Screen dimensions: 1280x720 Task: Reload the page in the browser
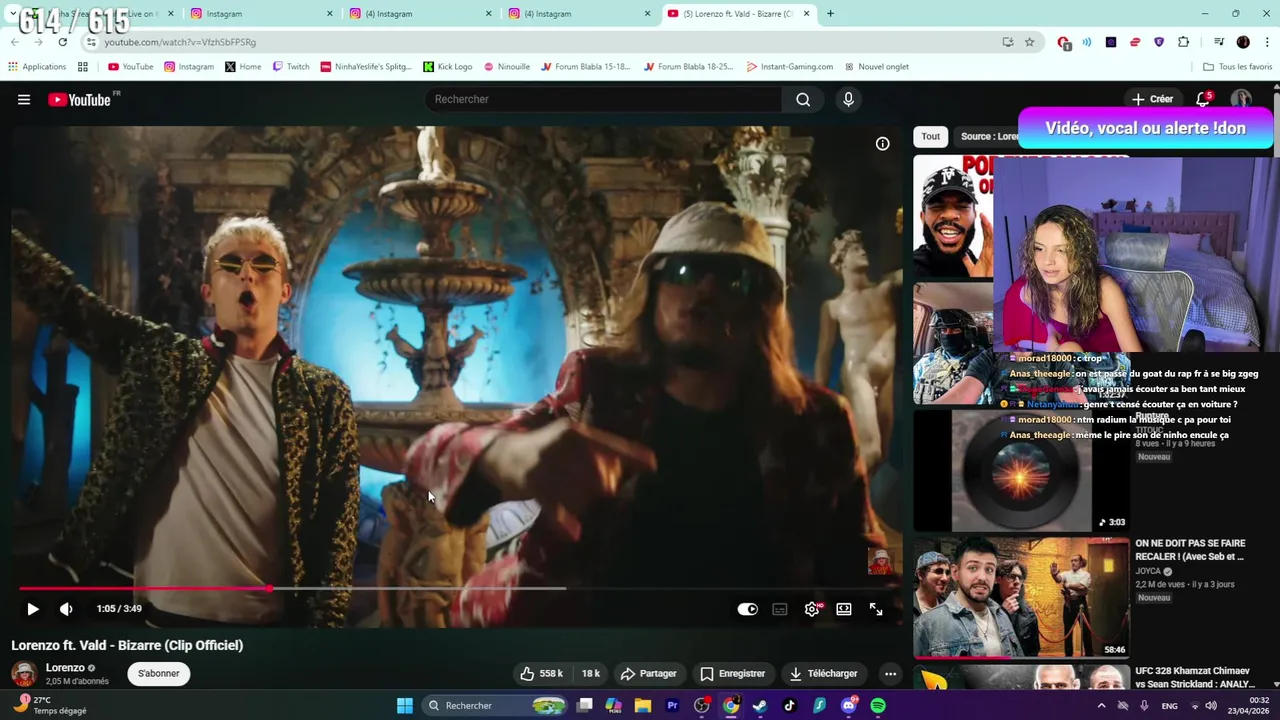pyautogui.click(x=63, y=42)
